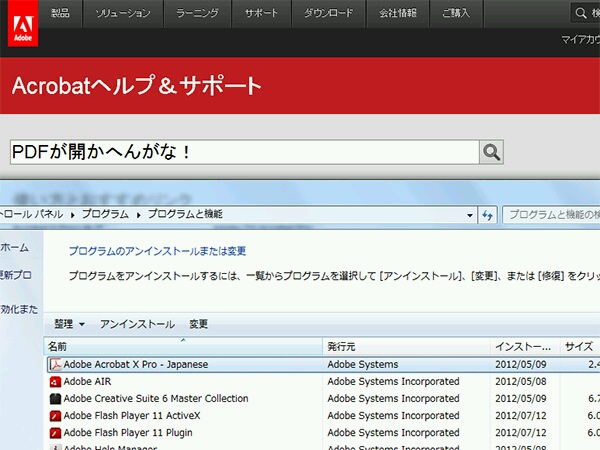Sort by the インストール date column header
600x450 pixels.
(525, 347)
